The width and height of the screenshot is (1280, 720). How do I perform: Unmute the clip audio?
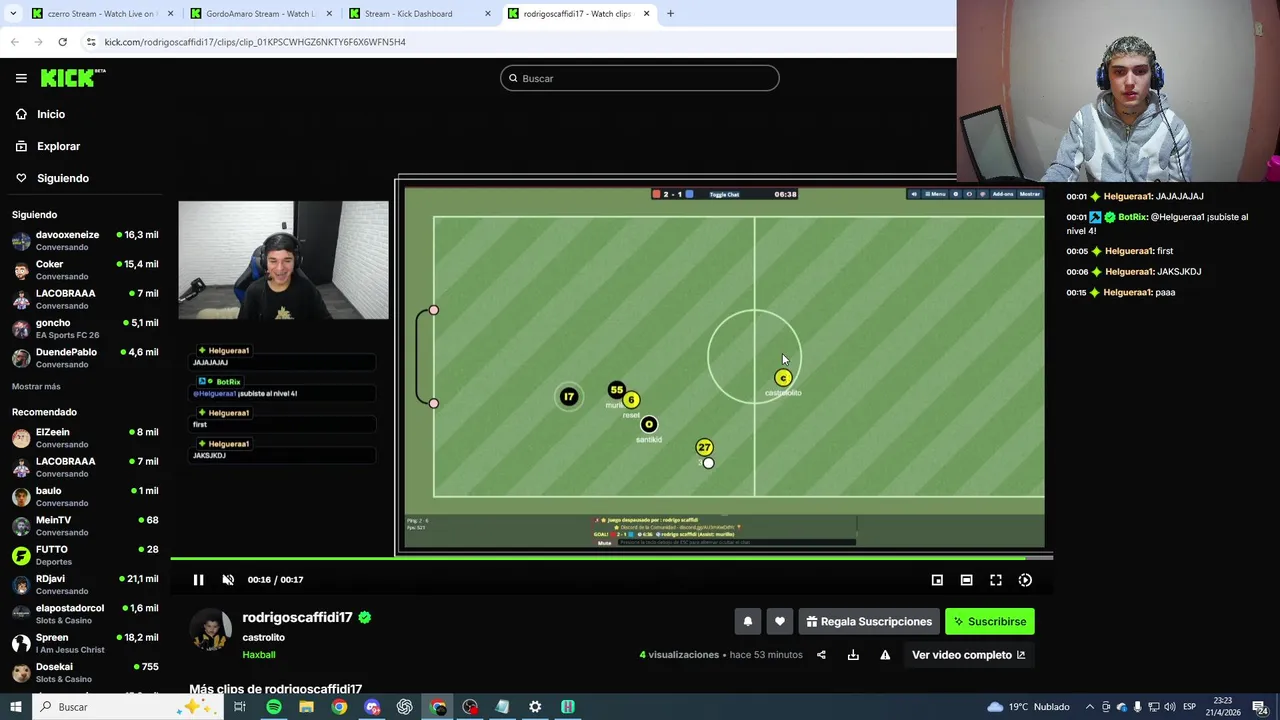tap(228, 580)
